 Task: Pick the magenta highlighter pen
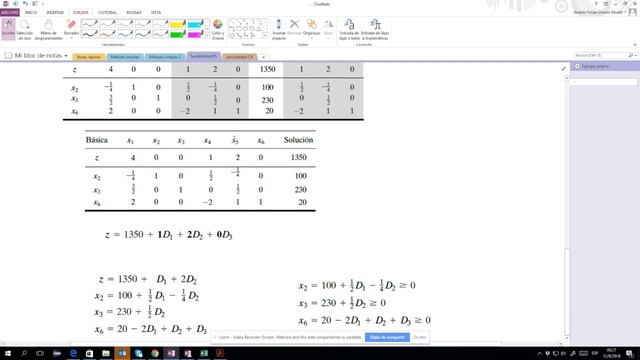click(x=195, y=34)
